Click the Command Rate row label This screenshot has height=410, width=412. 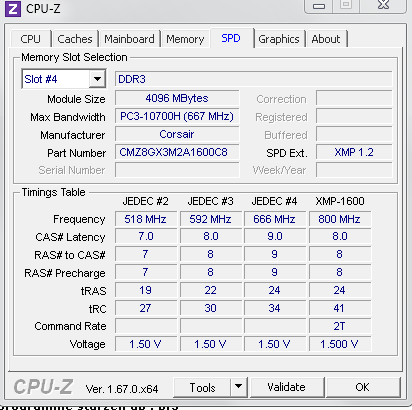pyautogui.click(x=70, y=326)
